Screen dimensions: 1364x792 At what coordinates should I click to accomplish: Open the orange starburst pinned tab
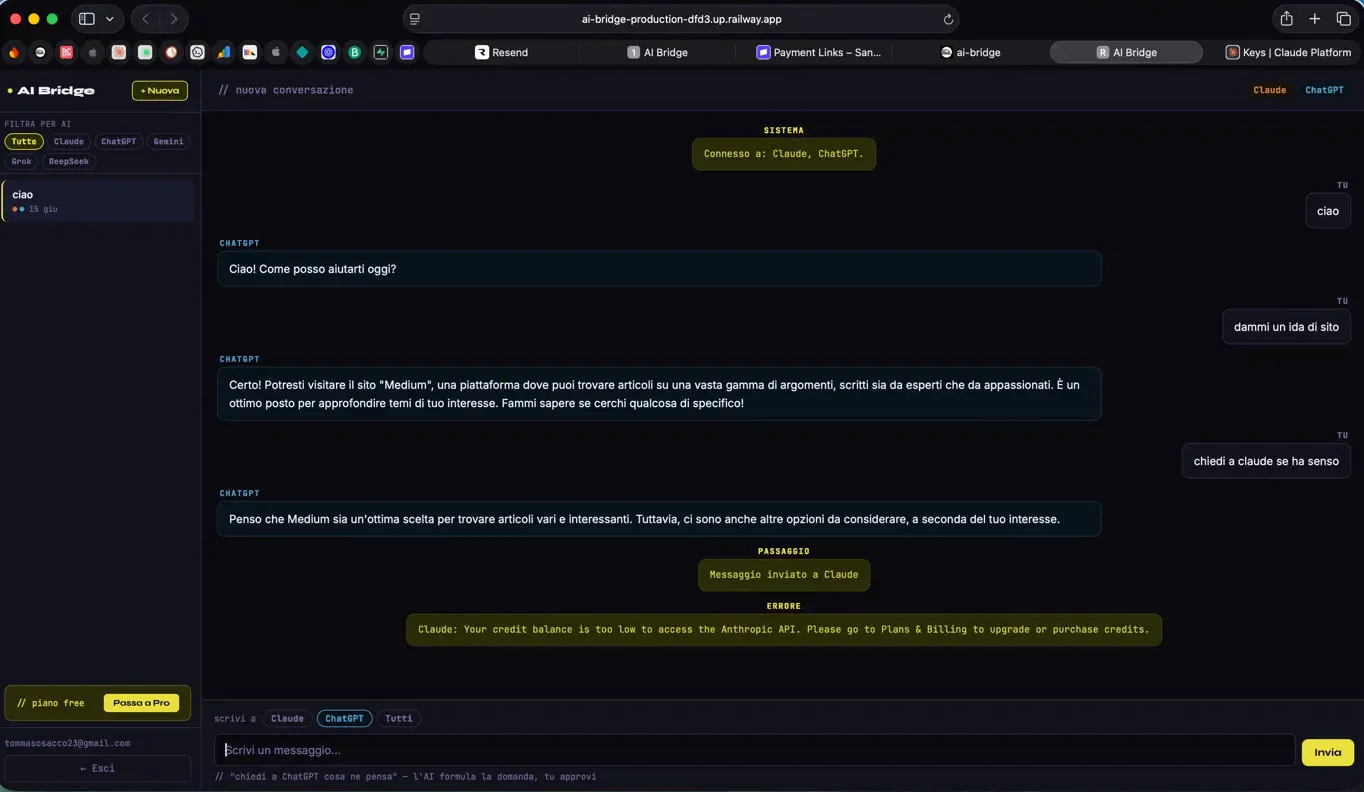119,52
